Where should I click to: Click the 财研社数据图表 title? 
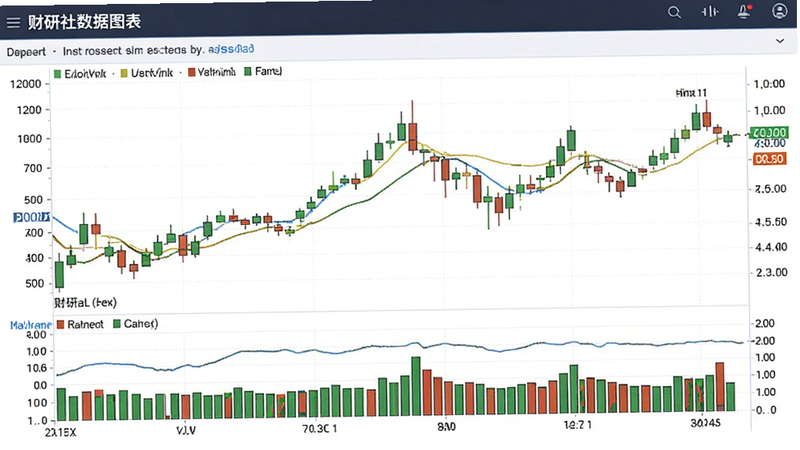[84, 22]
